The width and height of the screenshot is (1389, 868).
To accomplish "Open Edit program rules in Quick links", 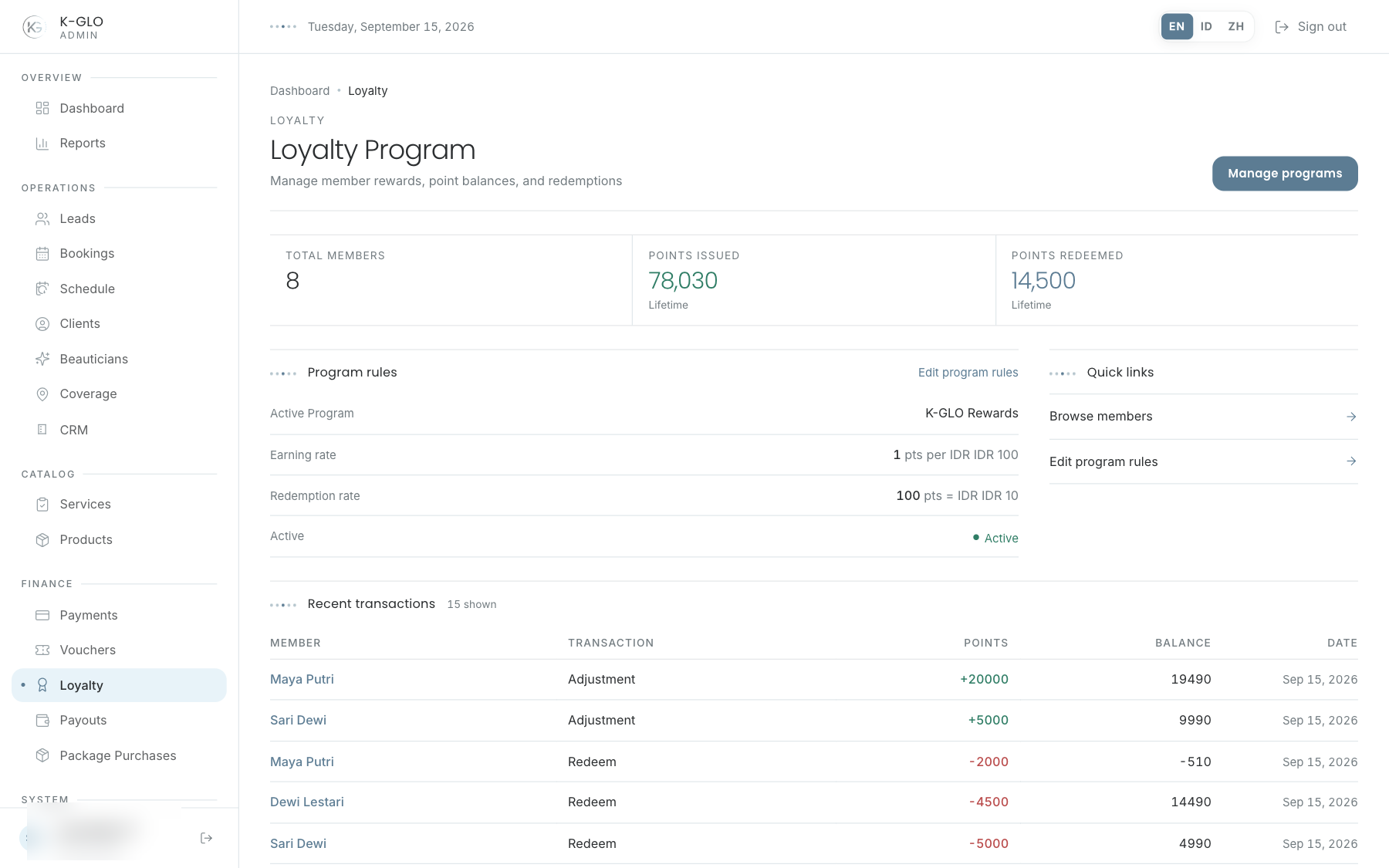I will pos(1203,461).
